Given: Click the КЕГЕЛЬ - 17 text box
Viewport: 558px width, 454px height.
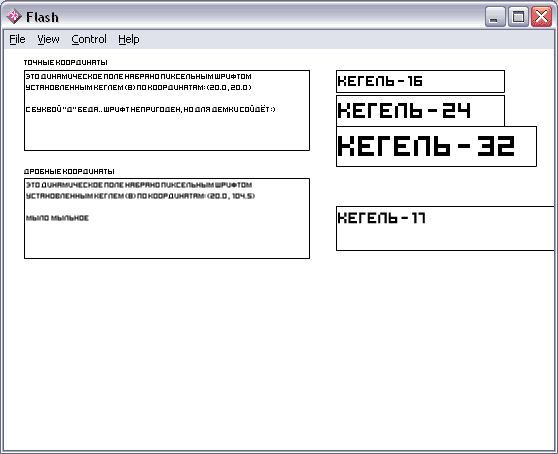Looking at the screenshot, I should [x=445, y=228].
